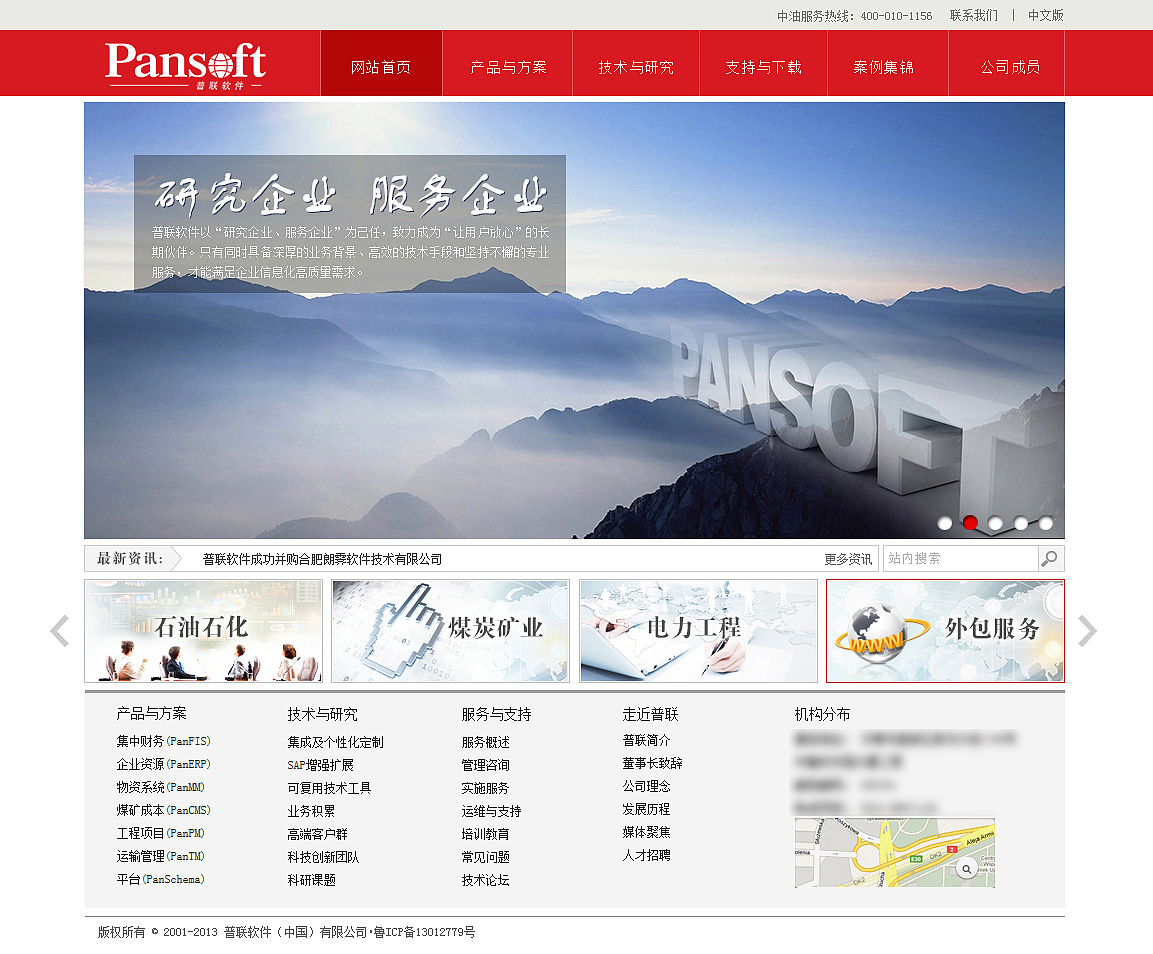1153x954 pixels.
Task: Select the fifth banner slide dot
Action: (x=1046, y=523)
